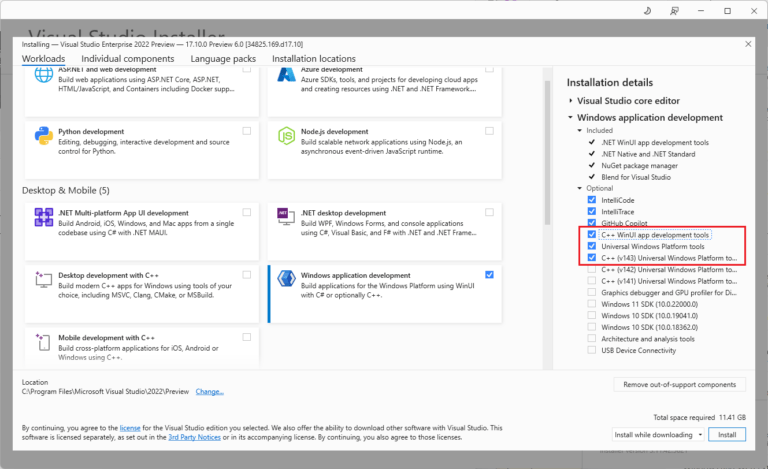This screenshot has width=768, height=469.
Task: Open the Install while downloading dropdown
Action: pyautogui.click(x=658, y=435)
